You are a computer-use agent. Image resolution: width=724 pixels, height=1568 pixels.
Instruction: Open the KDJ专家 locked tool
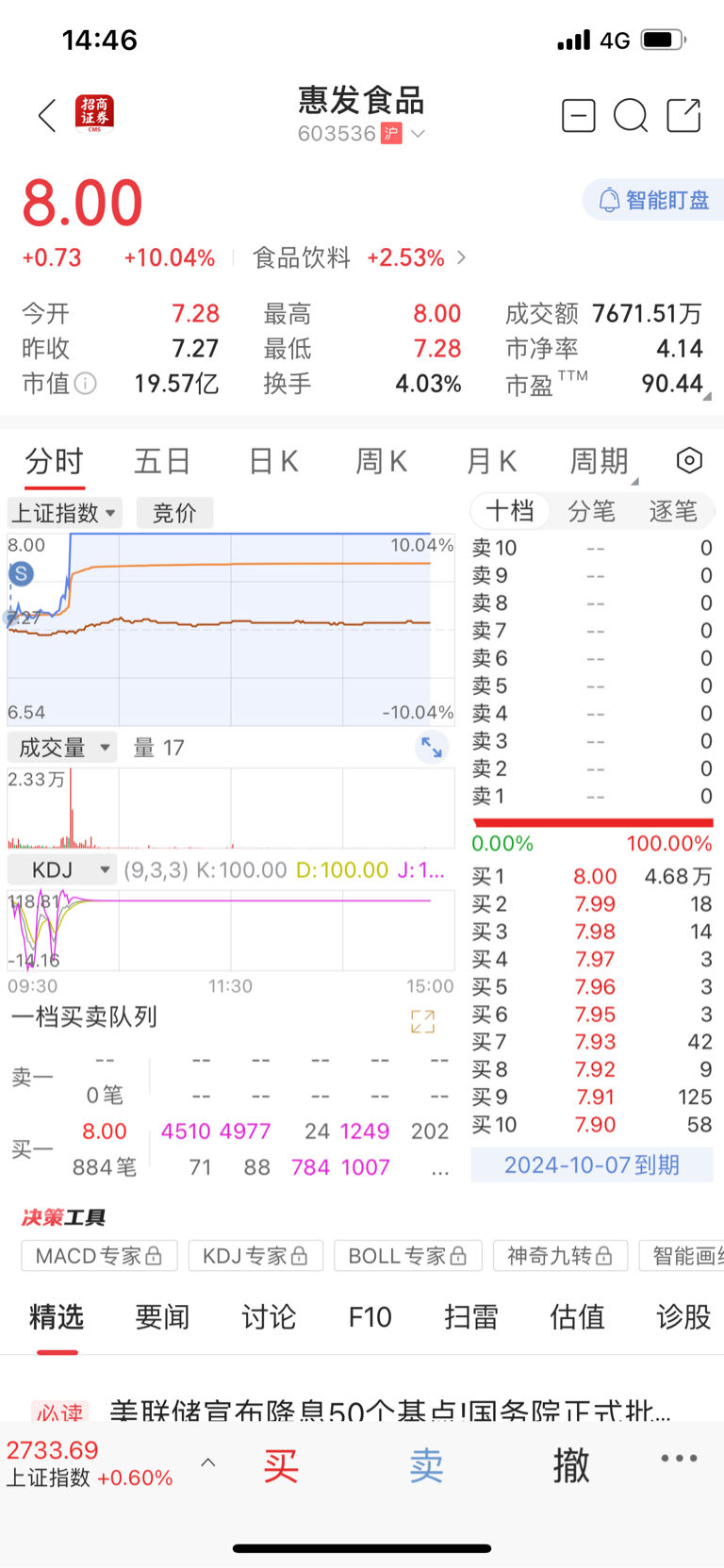click(x=255, y=1256)
